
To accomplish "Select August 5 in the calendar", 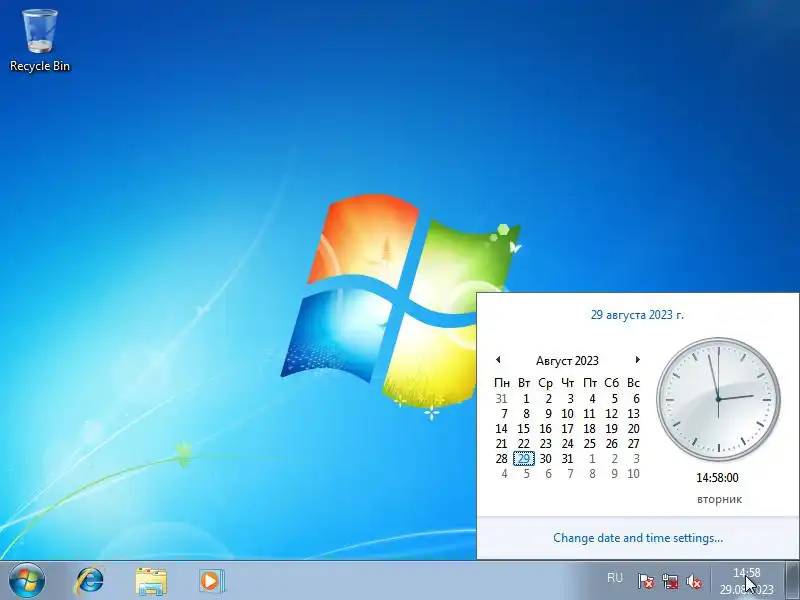I will (x=614, y=398).
